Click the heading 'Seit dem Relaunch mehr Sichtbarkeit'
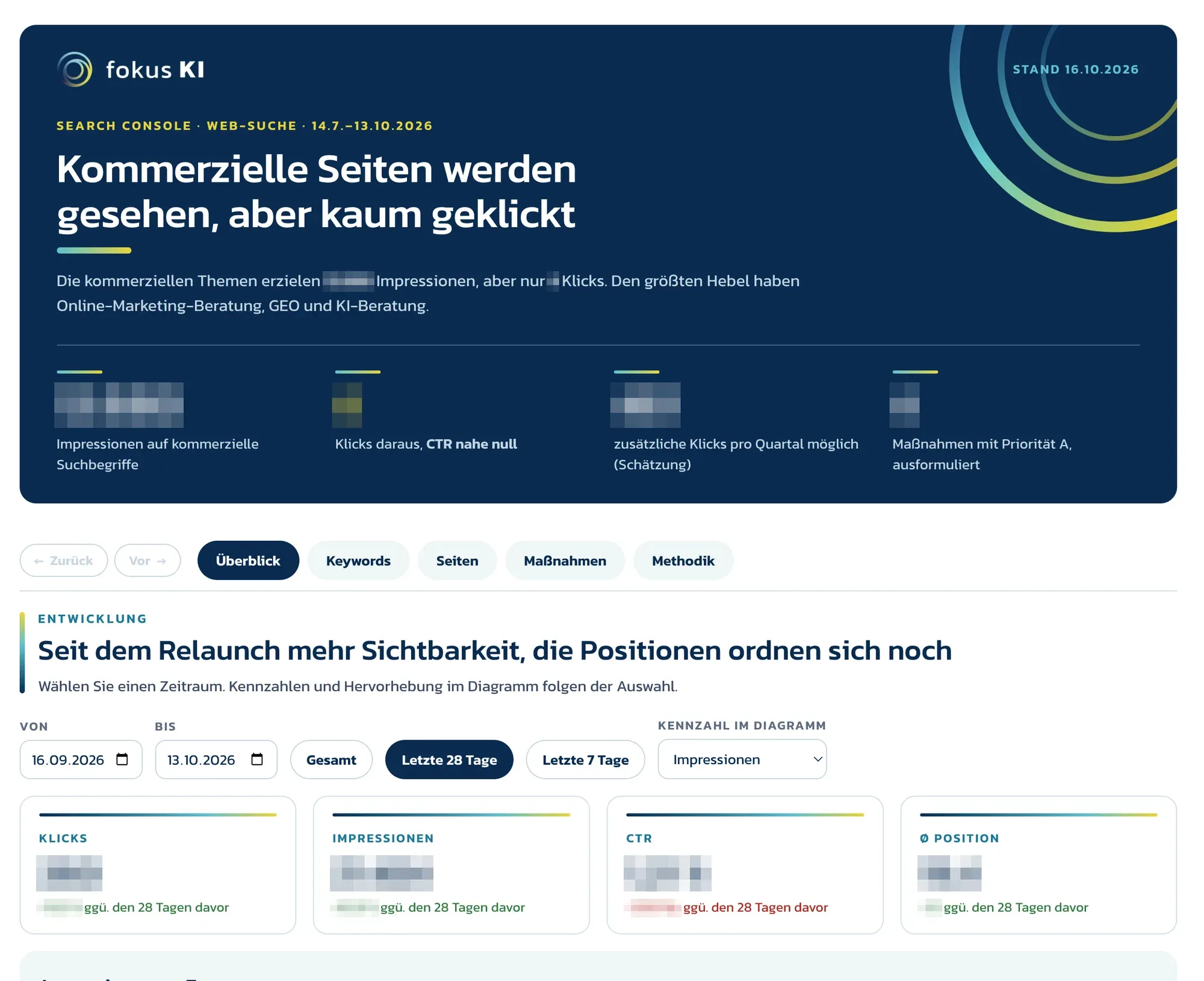Image resolution: width=1204 pixels, height=981 pixels. 495,650
